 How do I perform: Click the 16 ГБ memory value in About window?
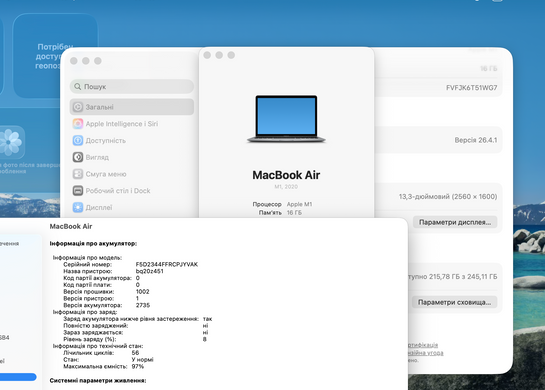tap(294, 213)
